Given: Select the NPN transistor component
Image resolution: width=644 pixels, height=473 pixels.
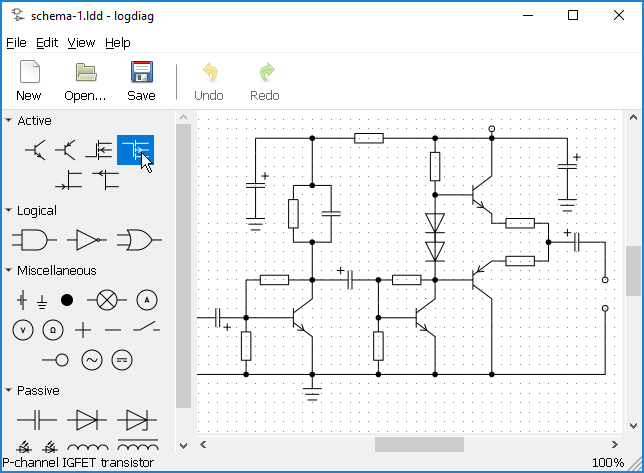Looking at the screenshot, I should (x=36, y=150).
